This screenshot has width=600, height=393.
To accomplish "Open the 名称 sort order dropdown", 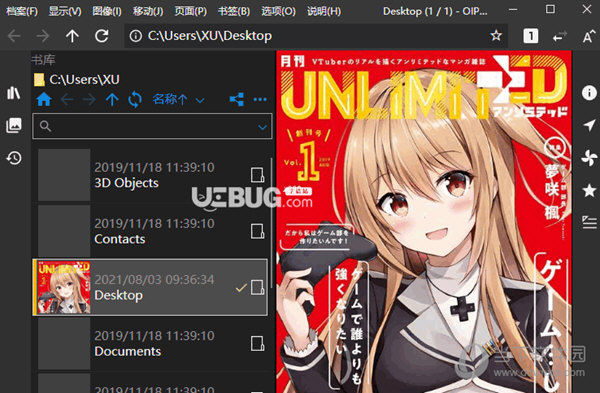I will pyautogui.click(x=178, y=100).
